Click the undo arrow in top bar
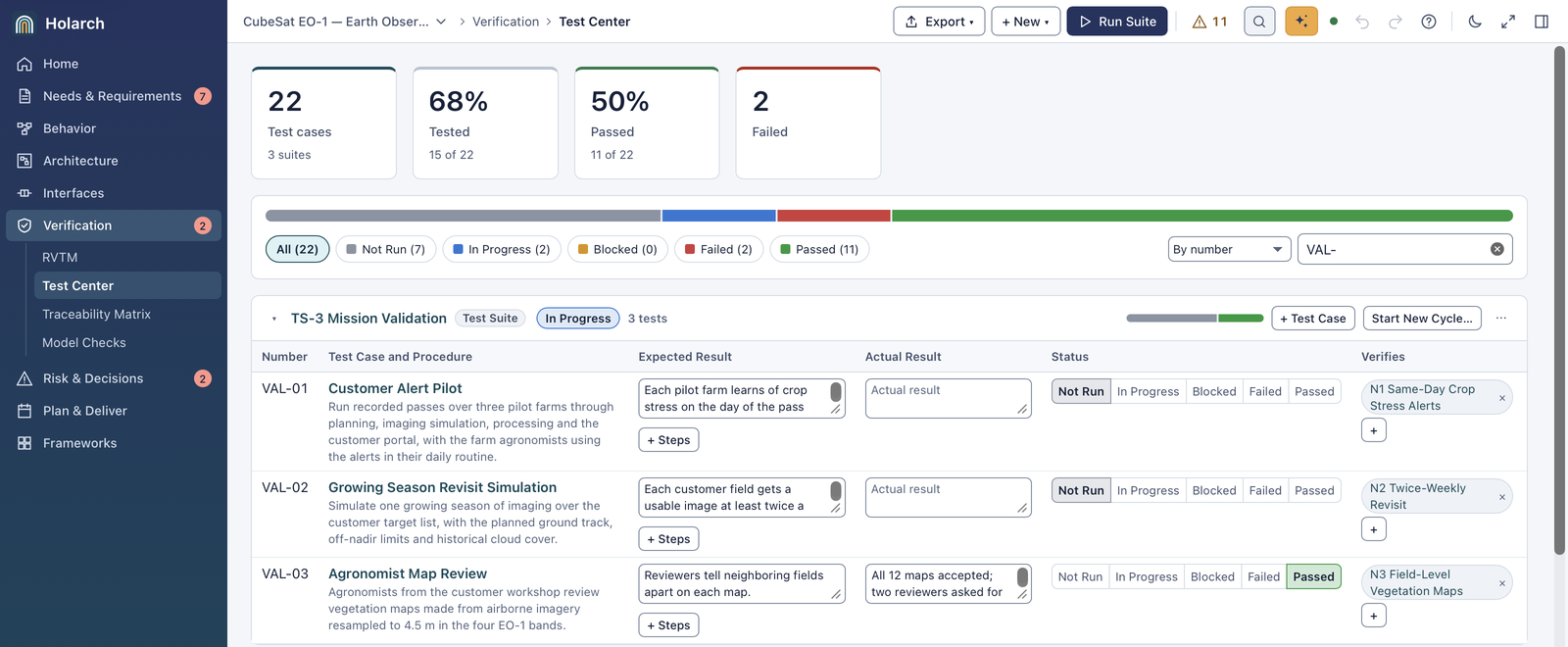The height and width of the screenshot is (647, 1568). pos(1362,22)
